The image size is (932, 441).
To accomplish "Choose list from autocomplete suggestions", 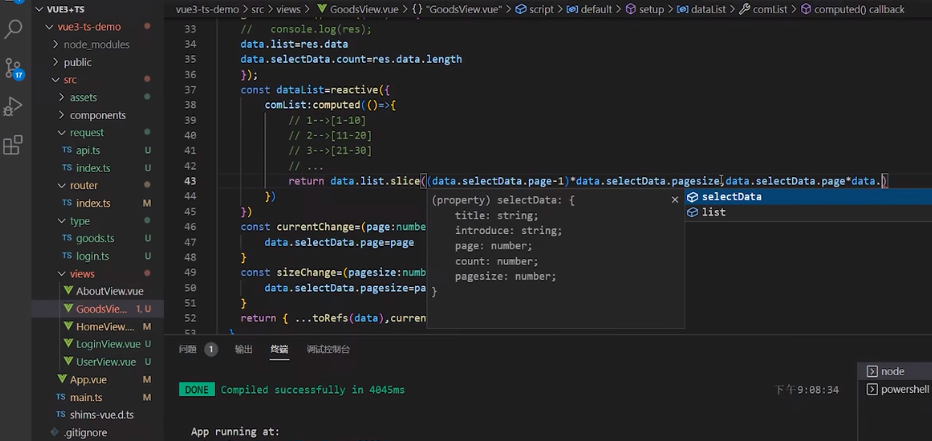I will click(x=808, y=212).
